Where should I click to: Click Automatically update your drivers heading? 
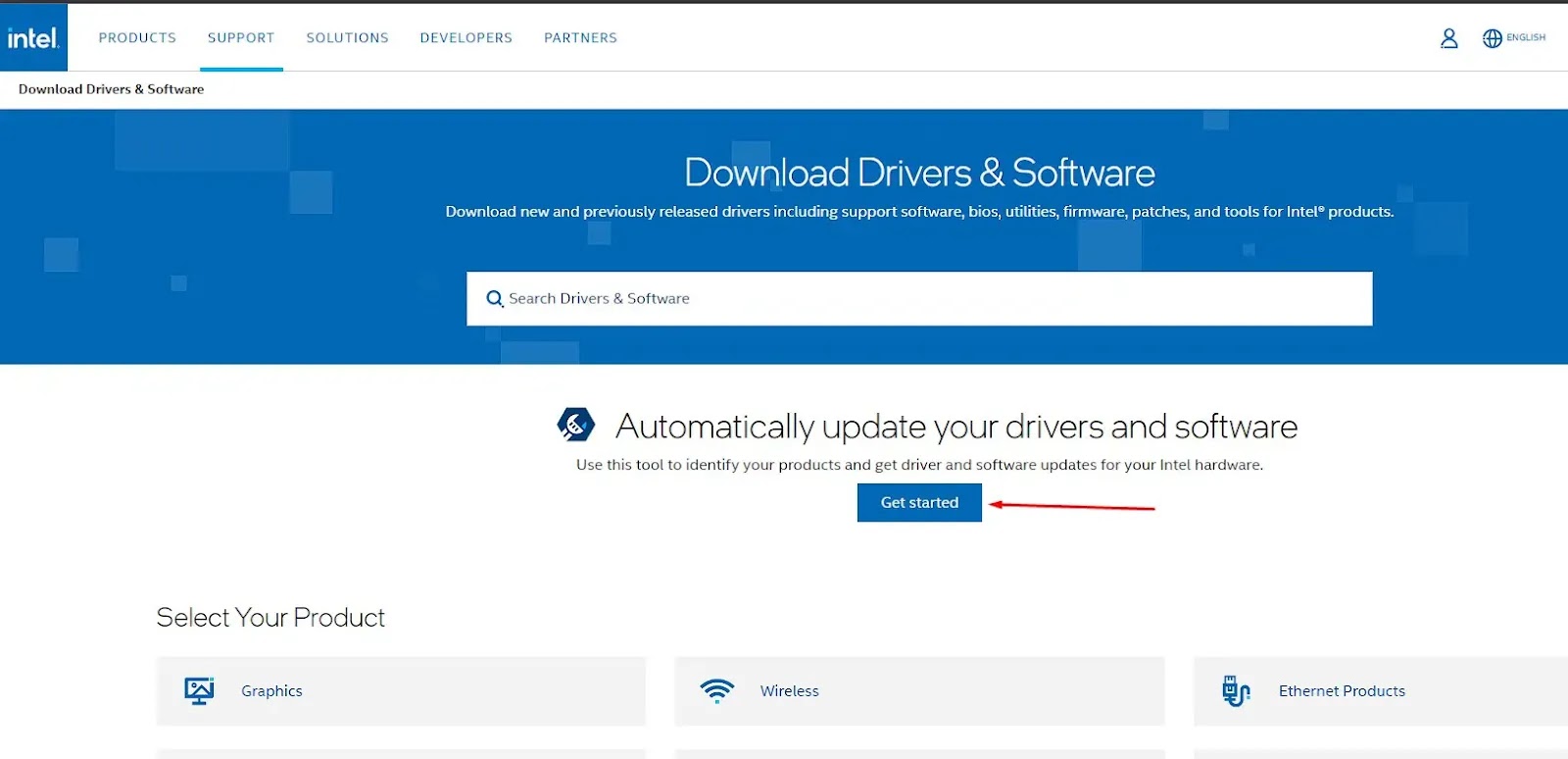956,427
